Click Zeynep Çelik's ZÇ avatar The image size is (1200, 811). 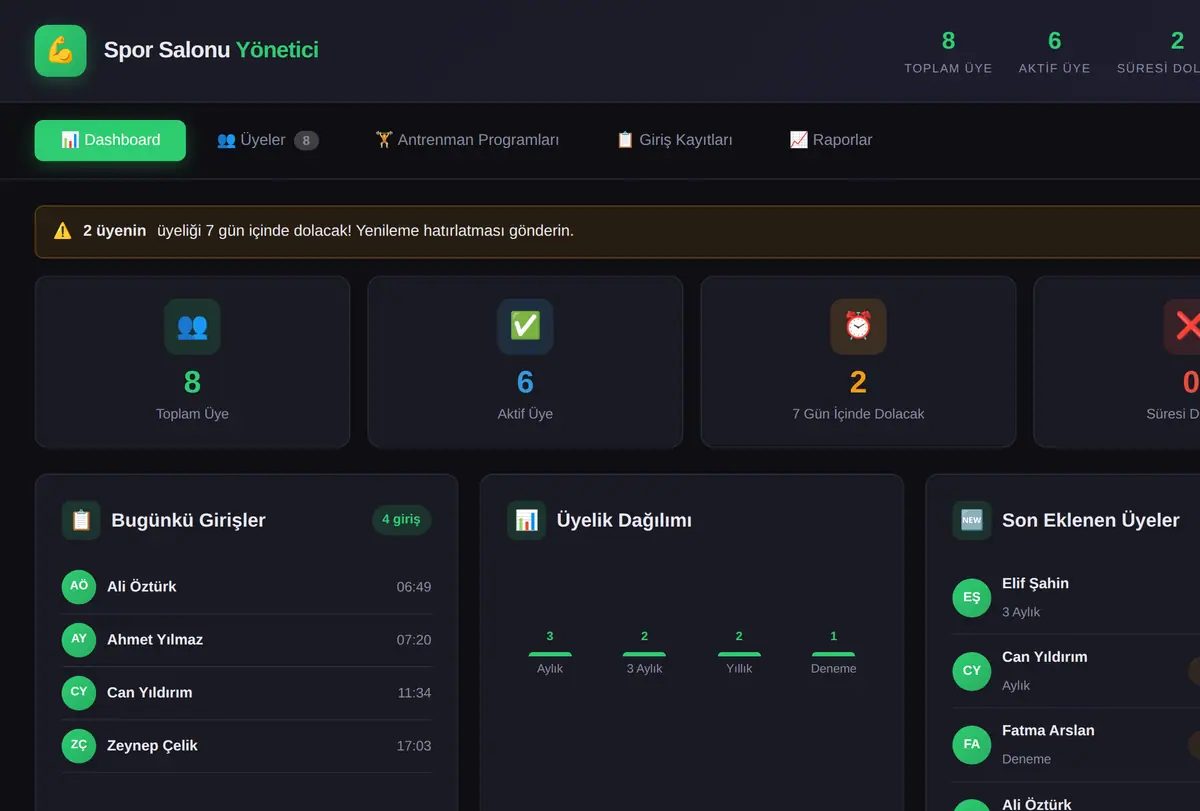click(79, 746)
